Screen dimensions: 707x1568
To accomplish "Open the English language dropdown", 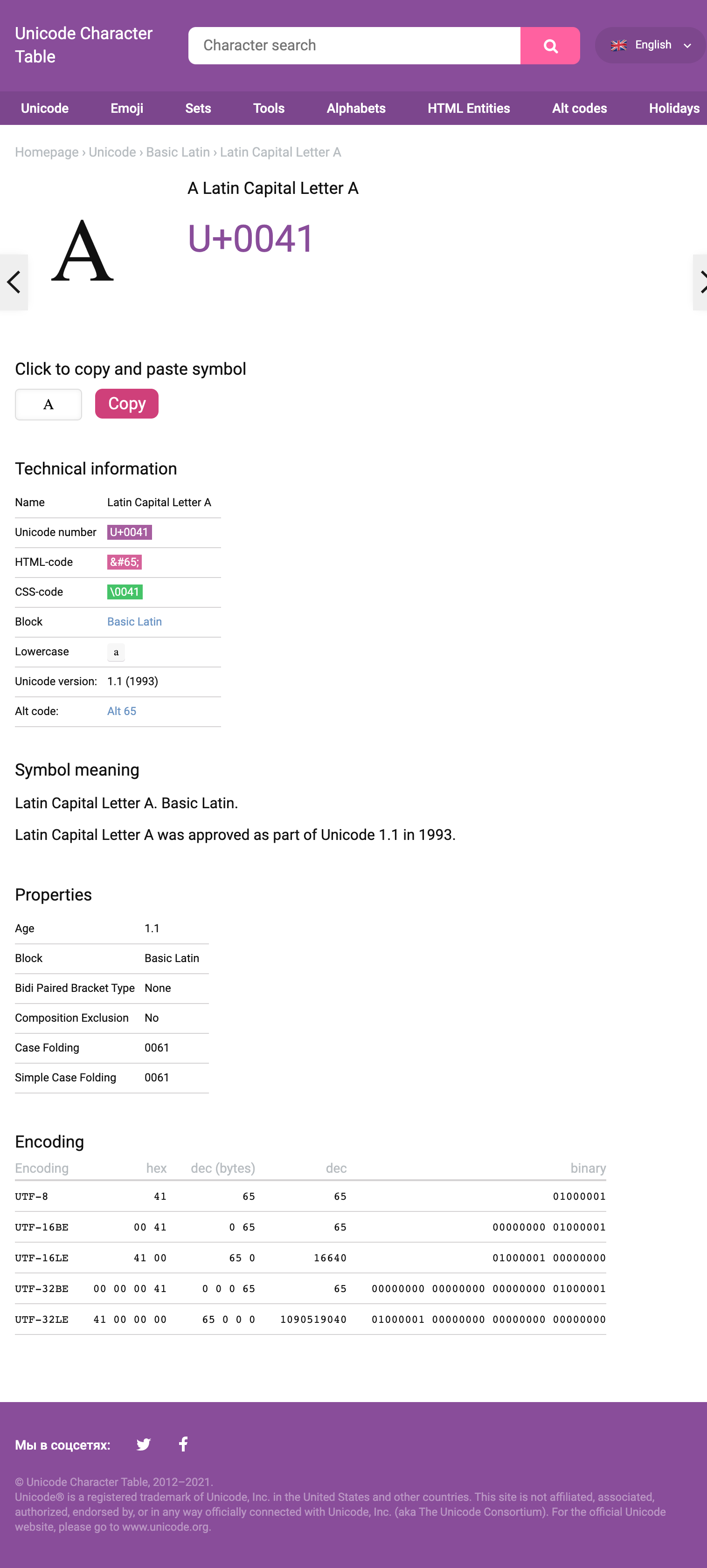I will tap(651, 46).
